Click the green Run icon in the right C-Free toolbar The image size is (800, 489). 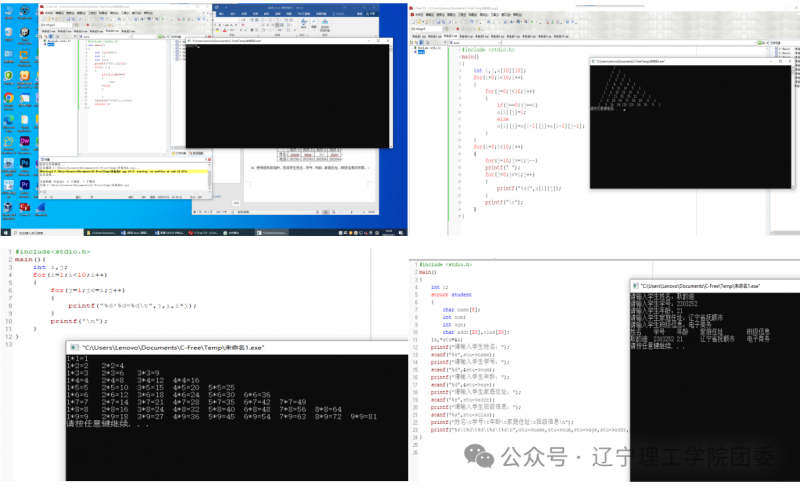532,22
